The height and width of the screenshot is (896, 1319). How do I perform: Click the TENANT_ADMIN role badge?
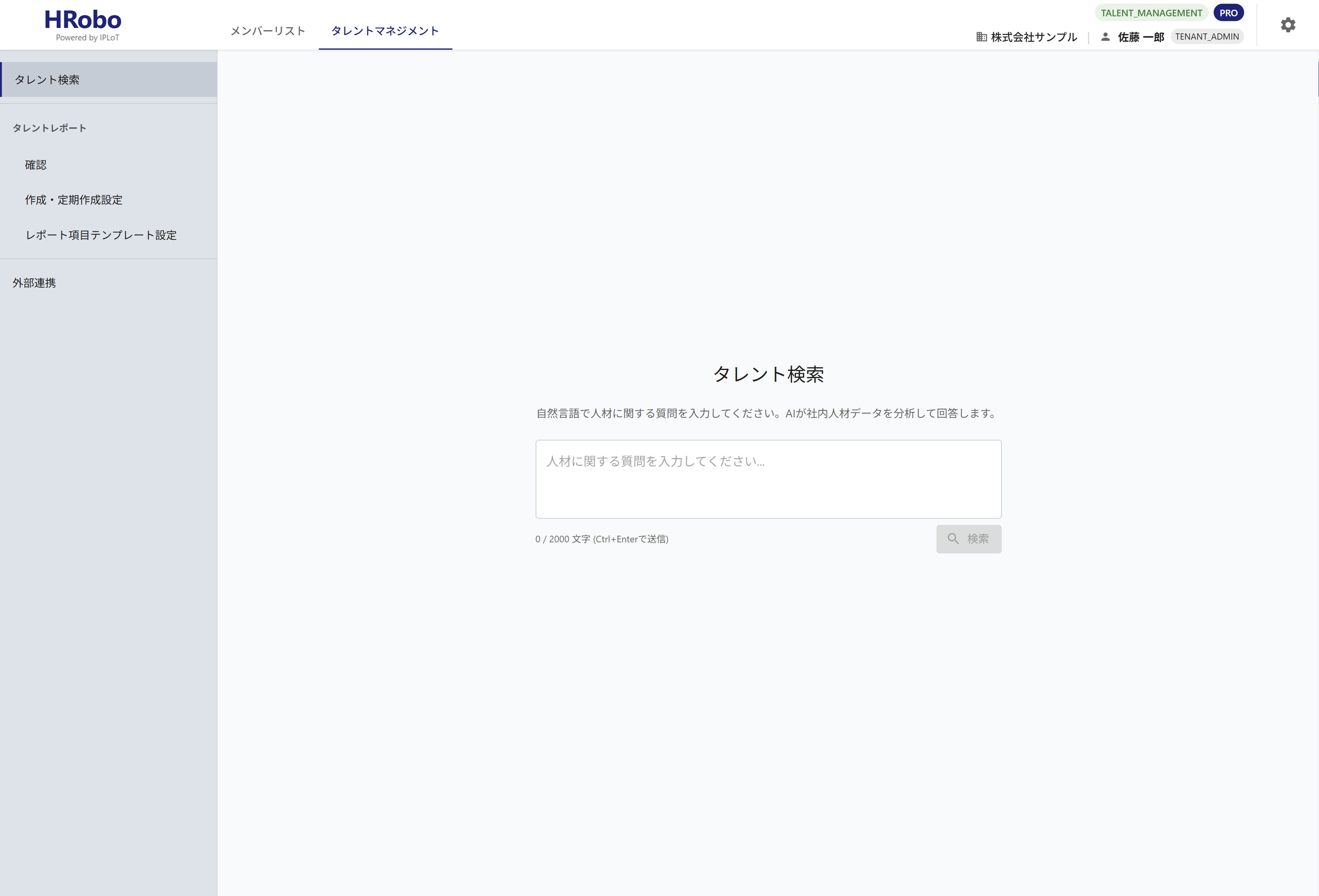[x=1207, y=37]
